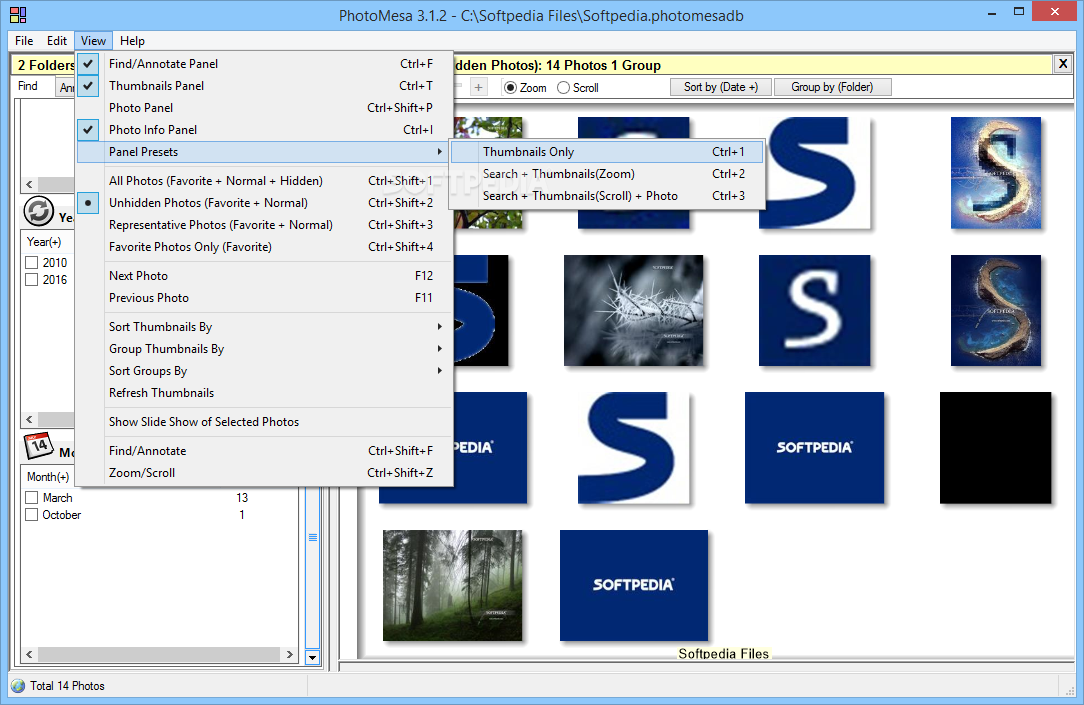Viewport: 1084px width, 705px height.
Task: Click the frosted thorn branch thumbnail
Action: [x=633, y=310]
